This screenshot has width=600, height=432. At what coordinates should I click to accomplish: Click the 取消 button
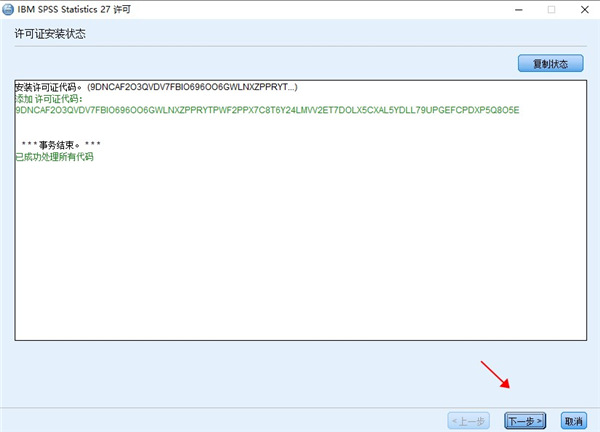(573, 420)
